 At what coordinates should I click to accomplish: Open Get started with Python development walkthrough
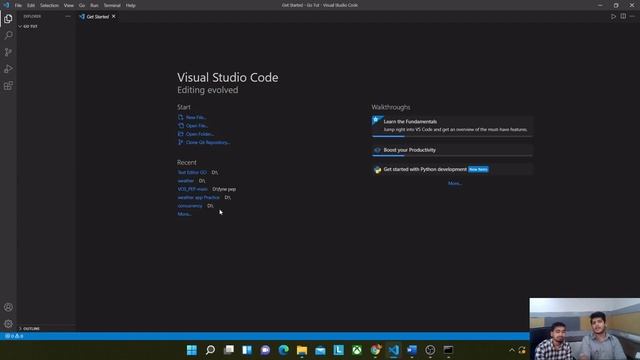click(x=452, y=169)
